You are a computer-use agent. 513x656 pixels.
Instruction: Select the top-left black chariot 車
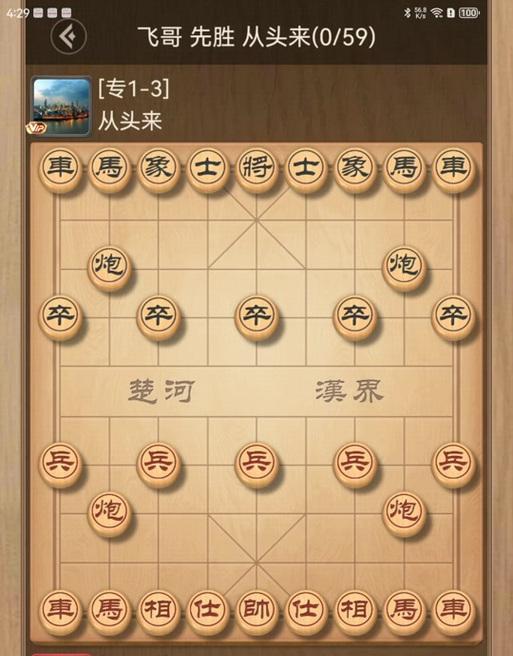pos(61,169)
